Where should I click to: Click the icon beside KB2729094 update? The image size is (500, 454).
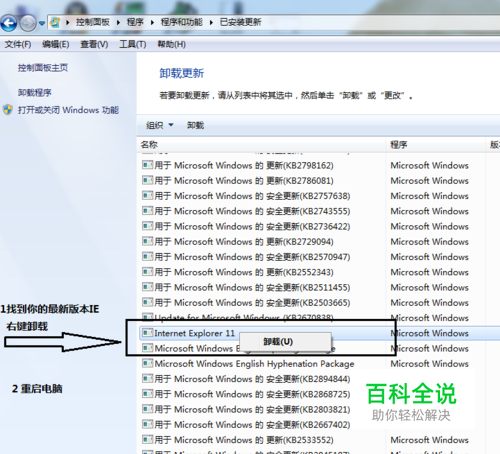tap(147, 241)
